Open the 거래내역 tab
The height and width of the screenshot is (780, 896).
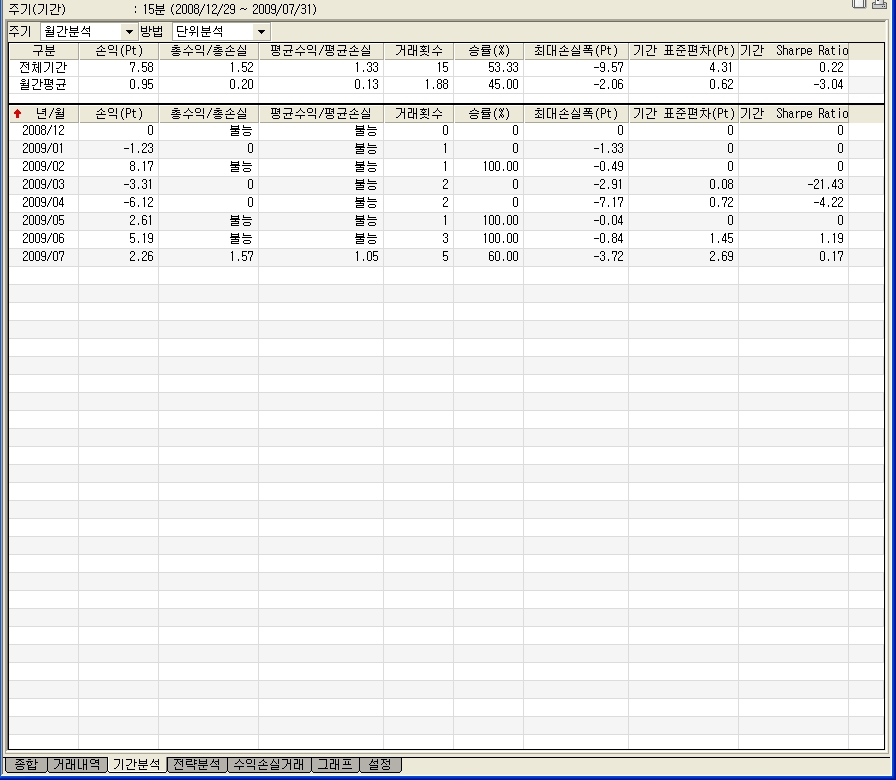[76, 765]
